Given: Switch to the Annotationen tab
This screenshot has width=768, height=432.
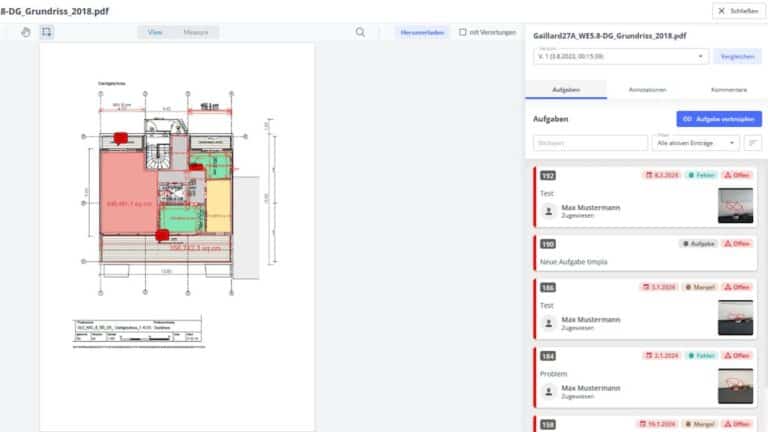Looking at the screenshot, I should pyautogui.click(x=647, y=89).
